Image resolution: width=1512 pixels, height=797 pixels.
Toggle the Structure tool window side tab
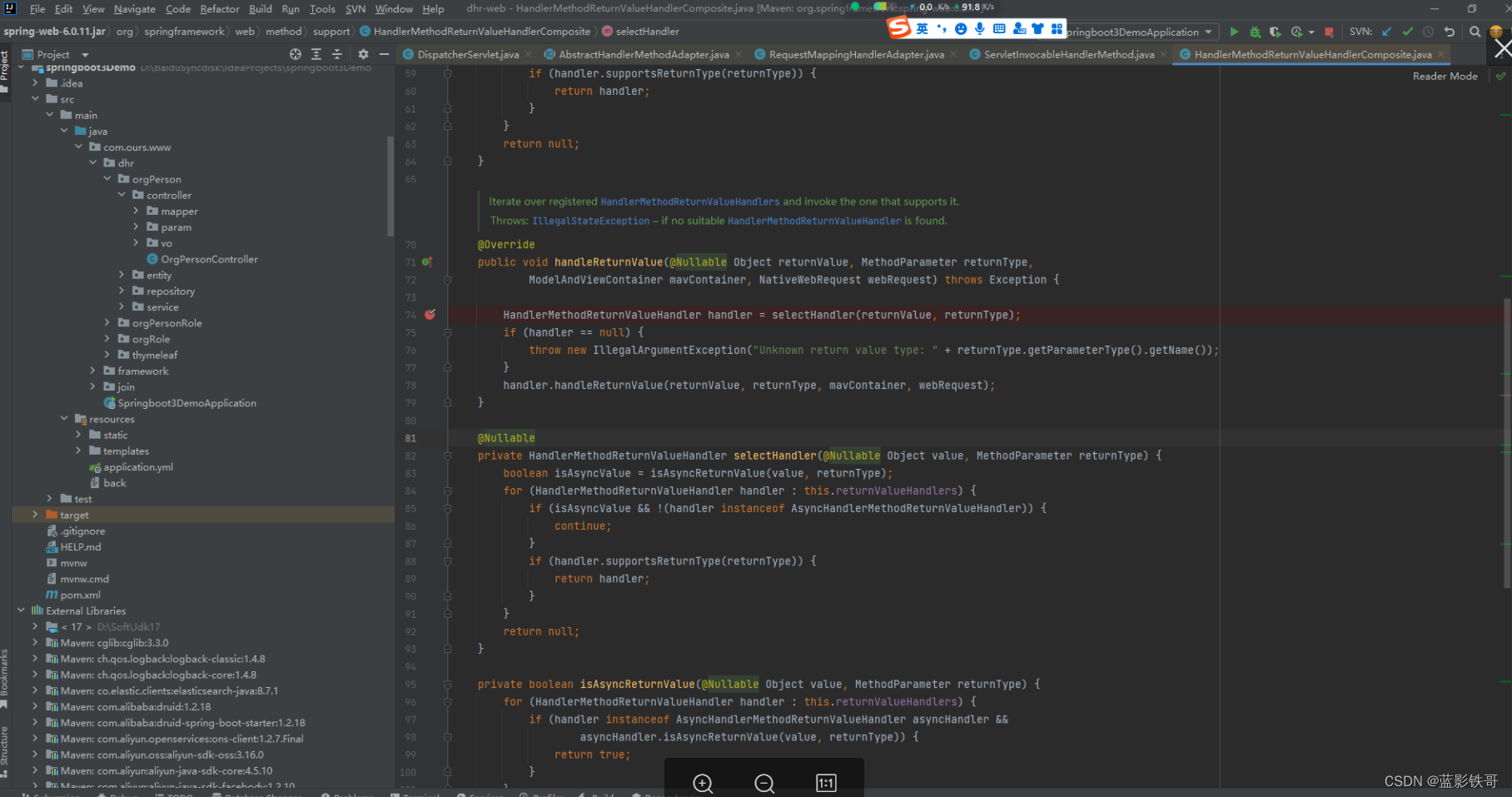pos(5,751)
